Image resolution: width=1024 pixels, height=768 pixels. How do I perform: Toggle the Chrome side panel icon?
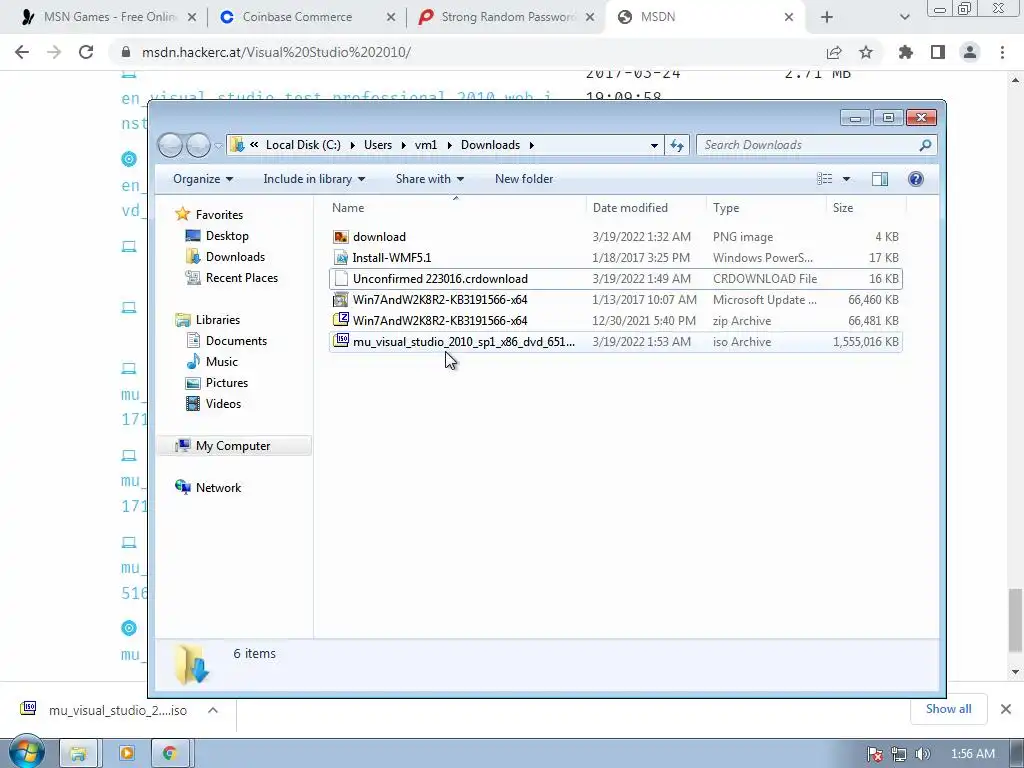click(x=938, y=52)
